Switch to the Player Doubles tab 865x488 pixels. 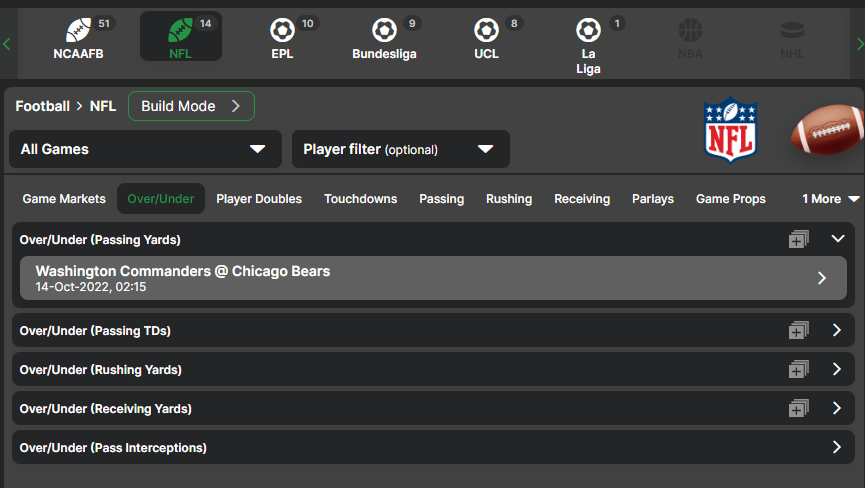[x=259, y=199]
